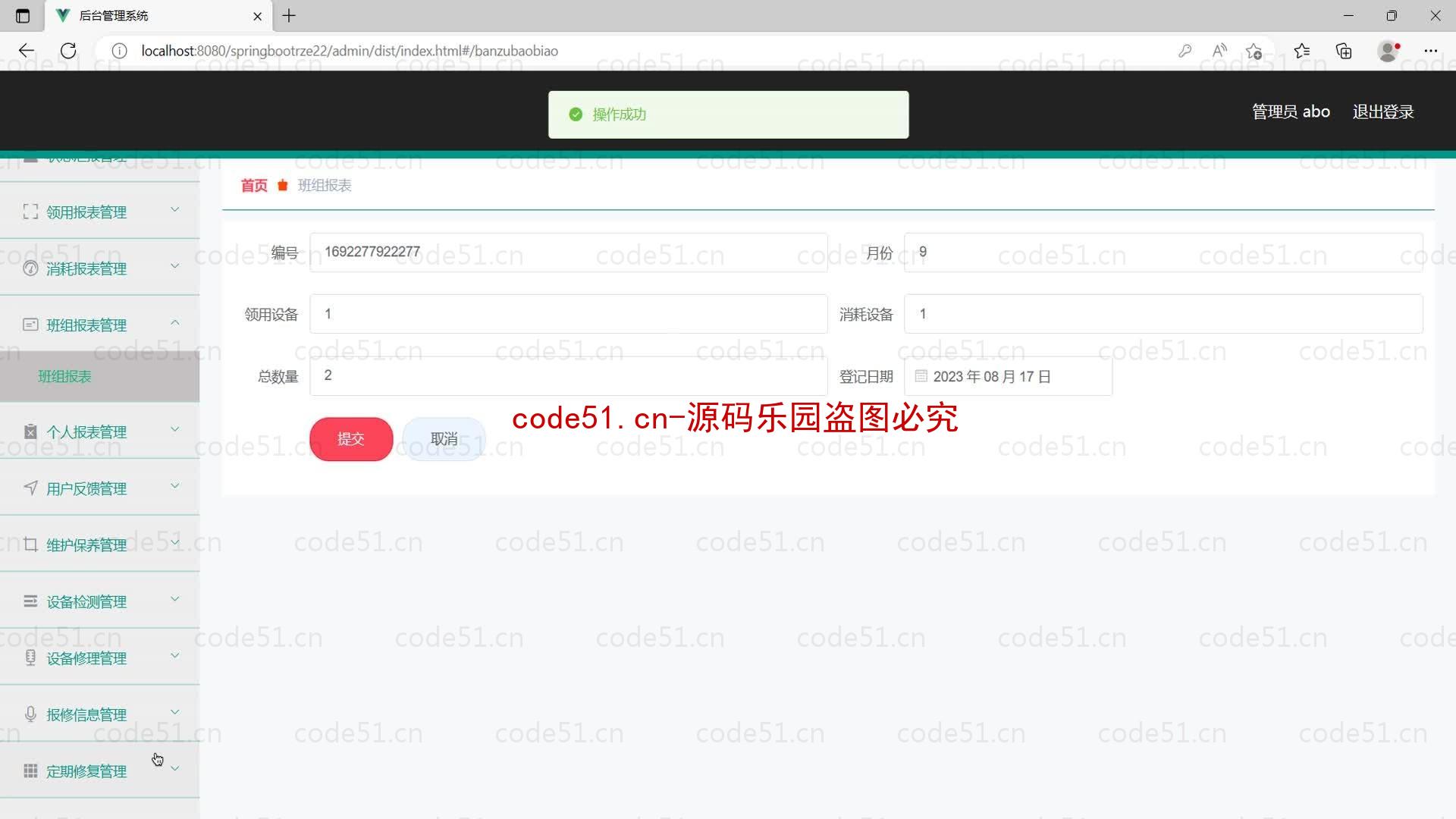
Task: Expand 用户反馈管理 chevron
Action: pos(175,485)
